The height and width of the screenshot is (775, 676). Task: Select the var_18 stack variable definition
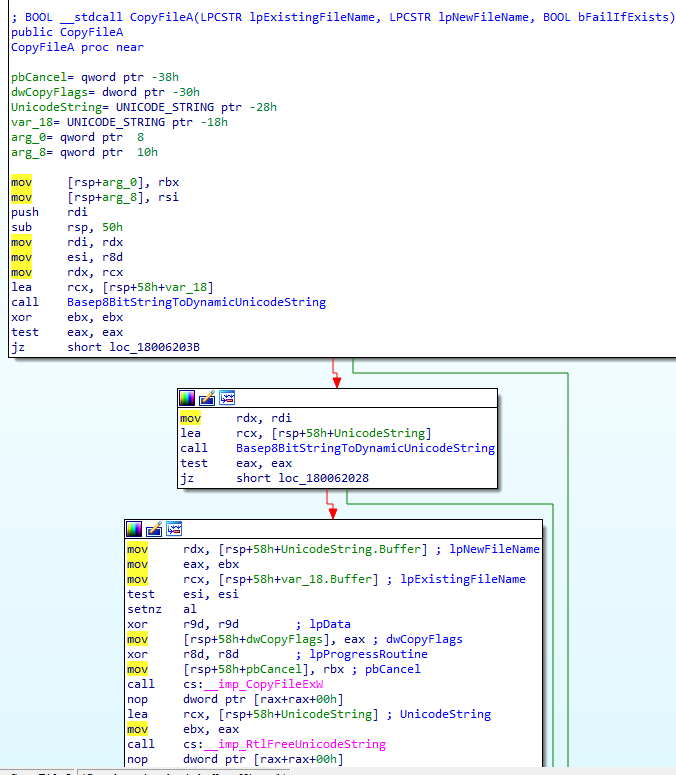pos(120,122)
